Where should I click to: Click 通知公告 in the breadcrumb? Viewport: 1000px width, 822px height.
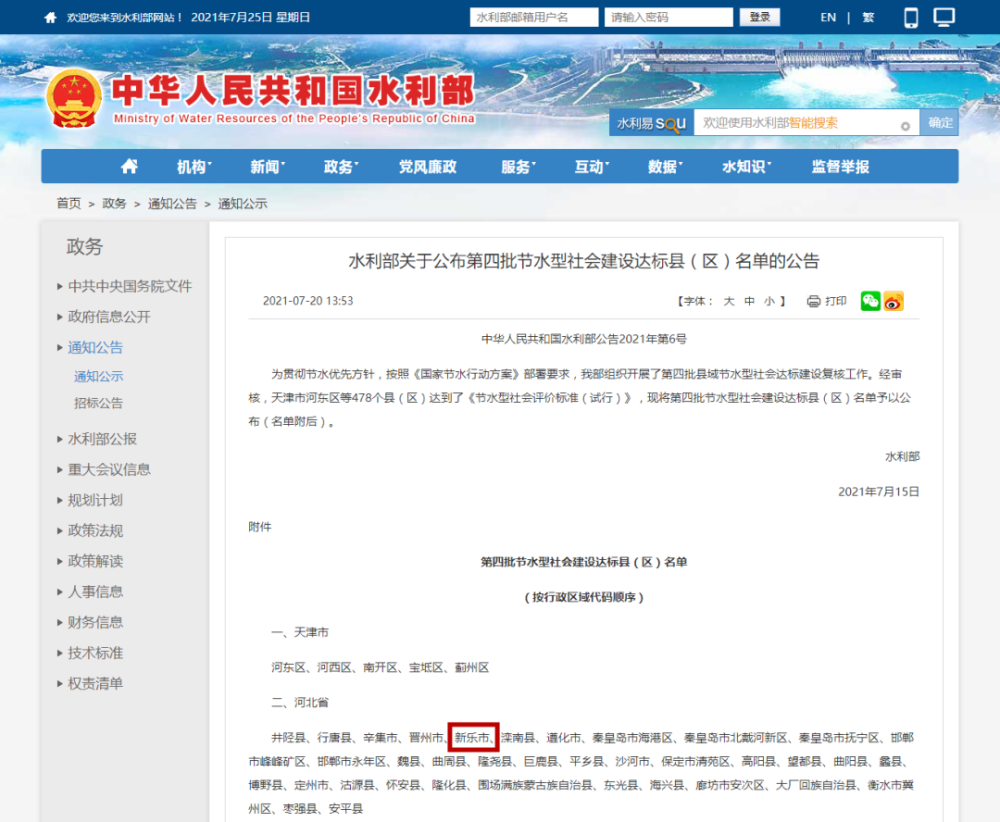pyautogui.click(x=172, y=203)
